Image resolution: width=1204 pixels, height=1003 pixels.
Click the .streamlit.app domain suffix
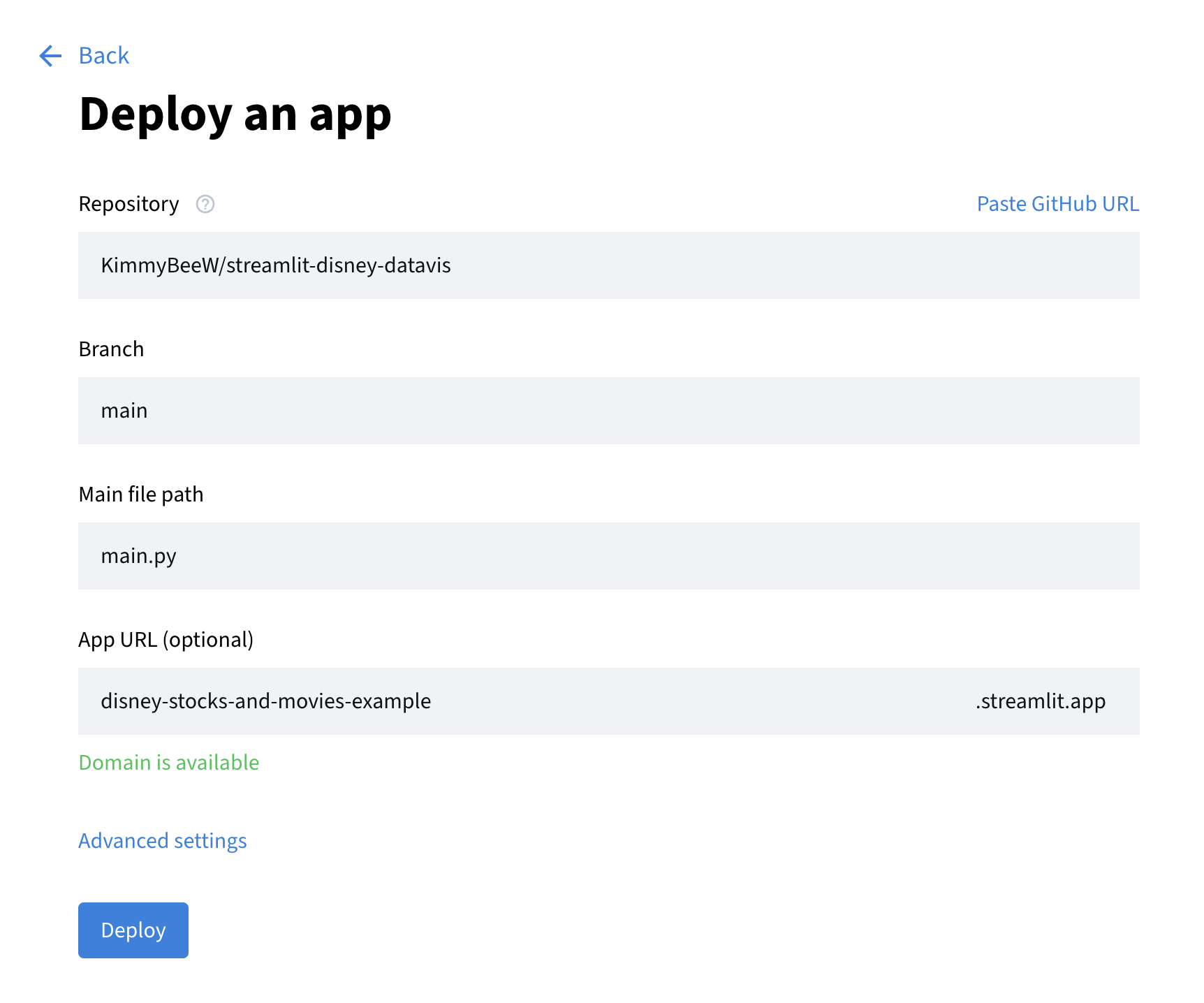coord(1040,701)
